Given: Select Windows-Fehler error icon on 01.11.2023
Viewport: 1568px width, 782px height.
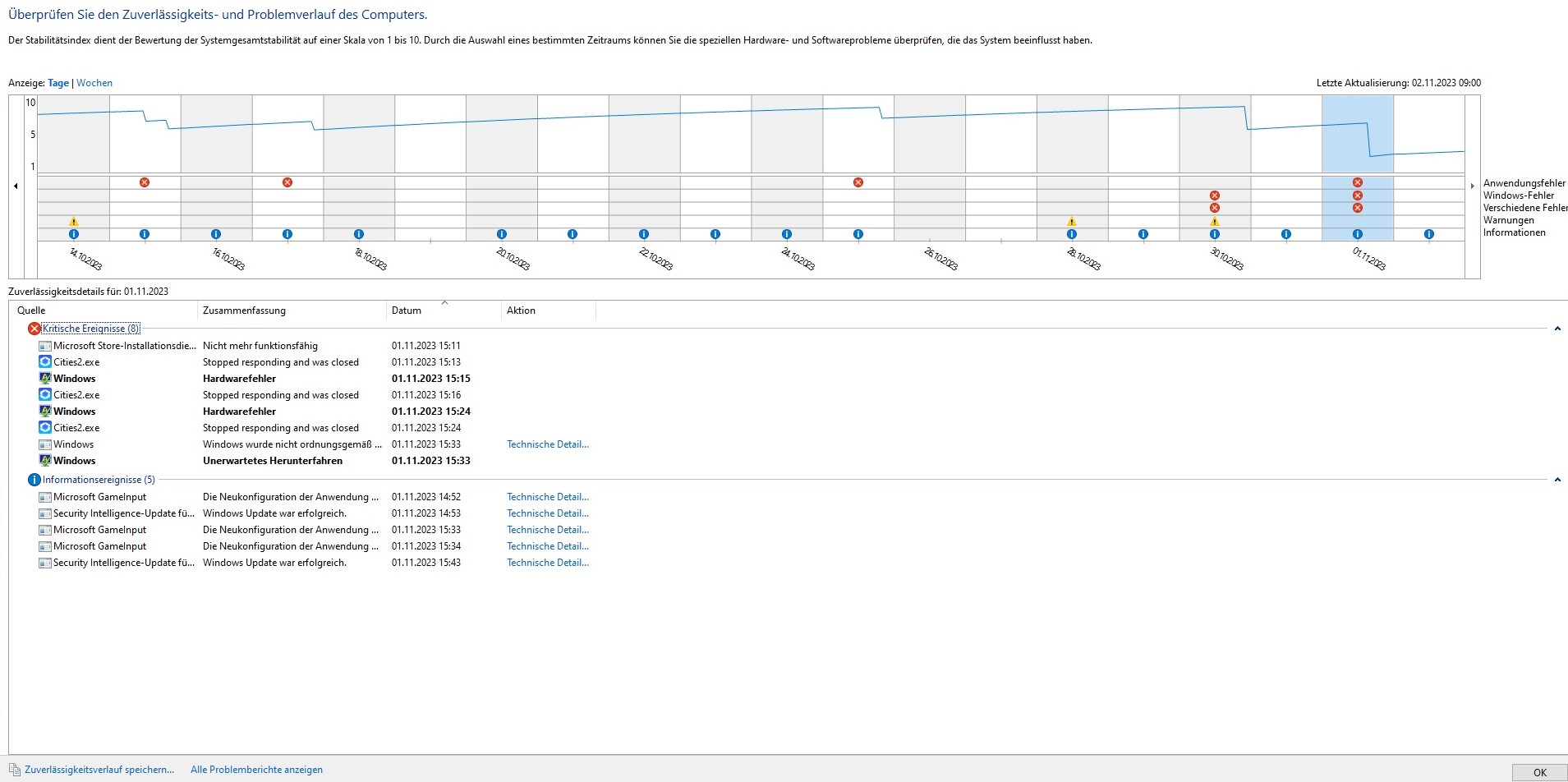Looking at the screenshot, I should (1358, 195).
